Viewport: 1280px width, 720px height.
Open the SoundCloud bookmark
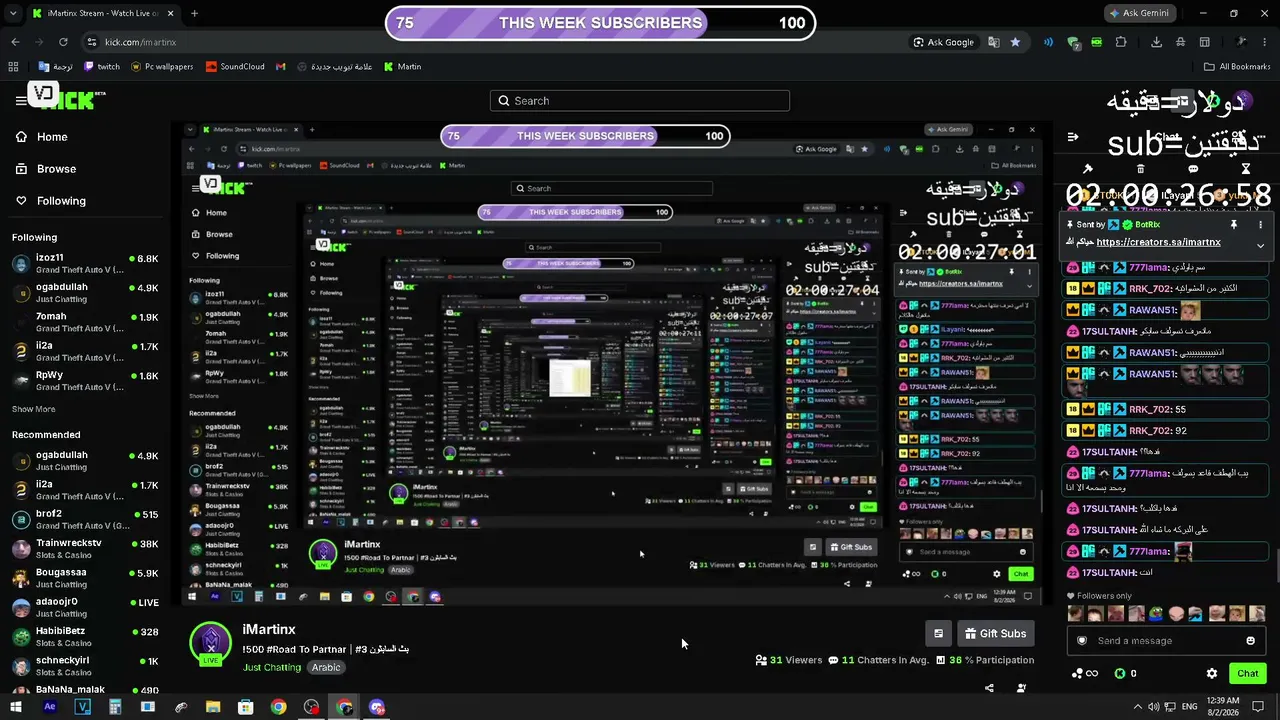coord(235,67)
